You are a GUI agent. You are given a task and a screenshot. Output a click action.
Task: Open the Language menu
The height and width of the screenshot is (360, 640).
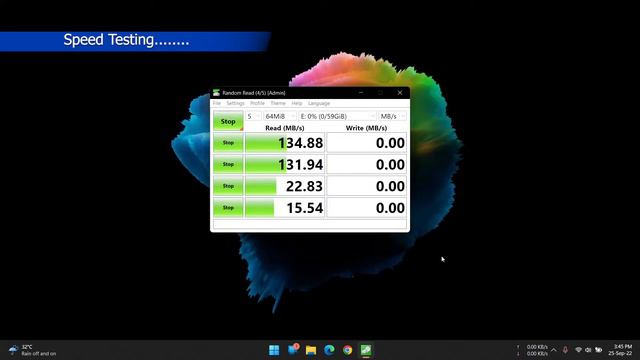coord(319,103)
